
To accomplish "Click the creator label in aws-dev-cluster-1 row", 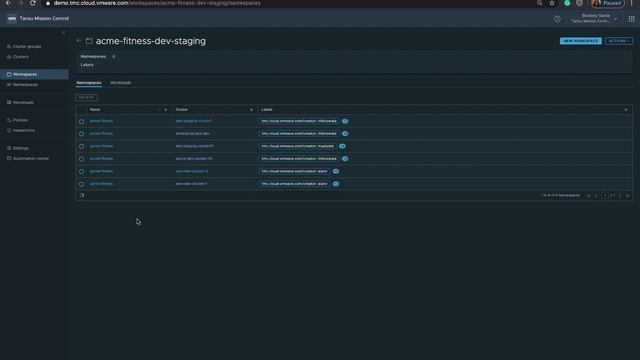I will 294,184.
